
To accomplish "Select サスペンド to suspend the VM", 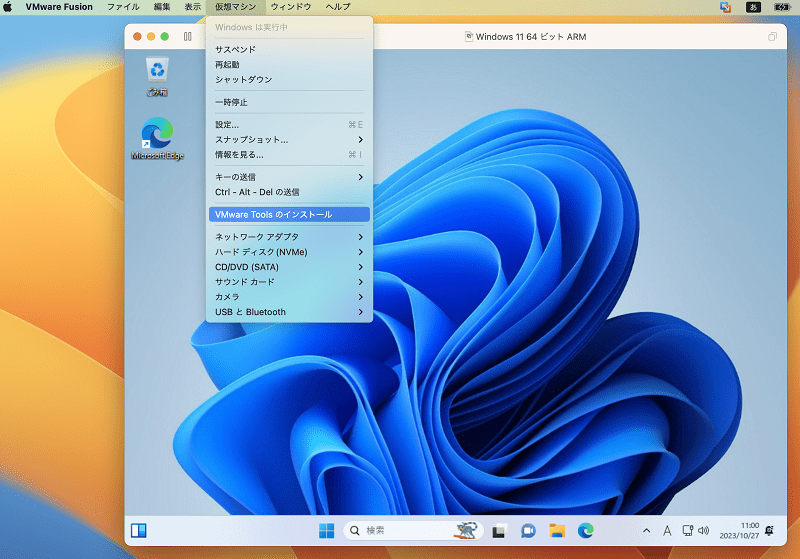I will tap(289, 49).
